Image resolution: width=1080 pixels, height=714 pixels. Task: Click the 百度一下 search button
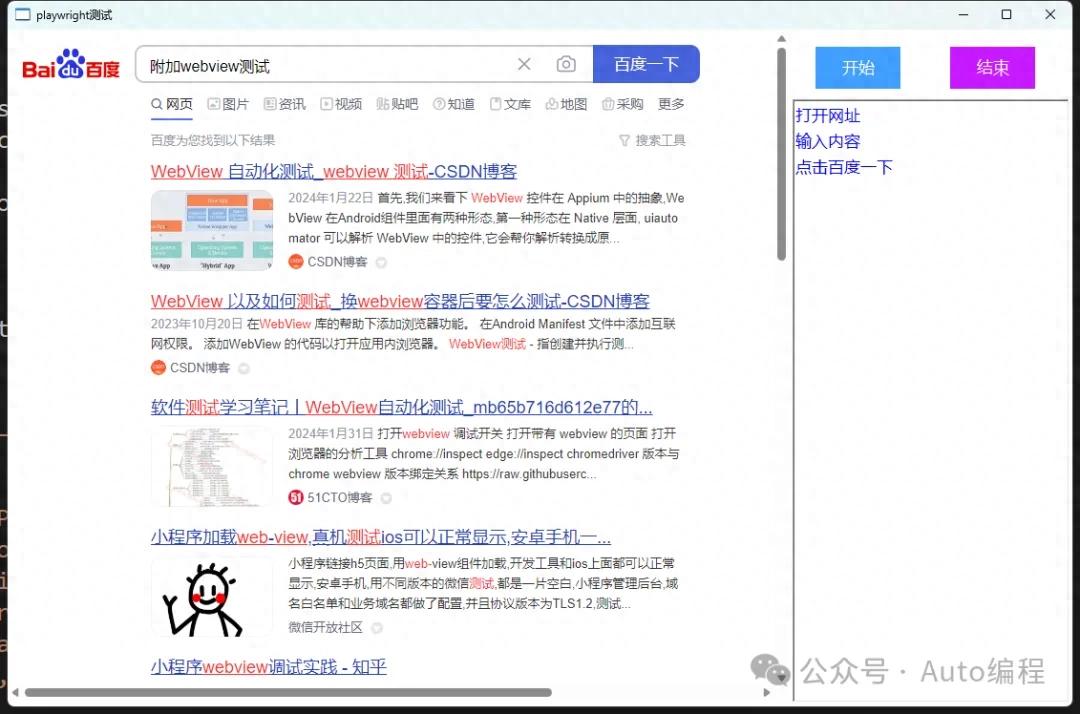click(x=646, y=64)
